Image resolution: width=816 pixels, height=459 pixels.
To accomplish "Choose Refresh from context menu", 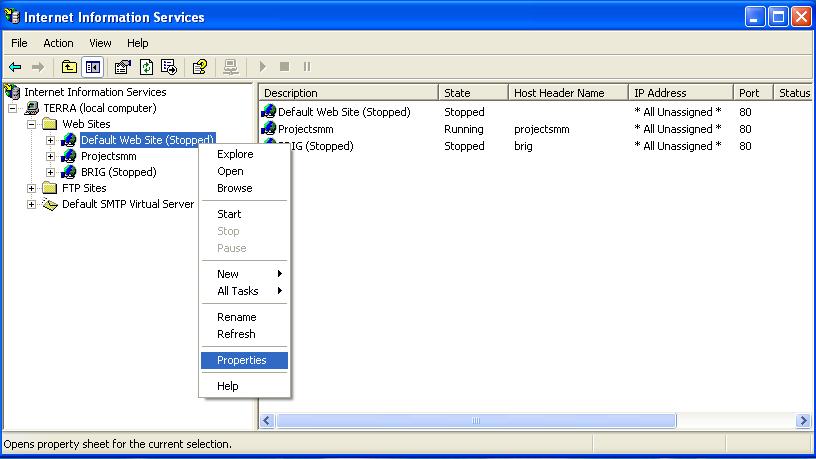I will point(244,334).
